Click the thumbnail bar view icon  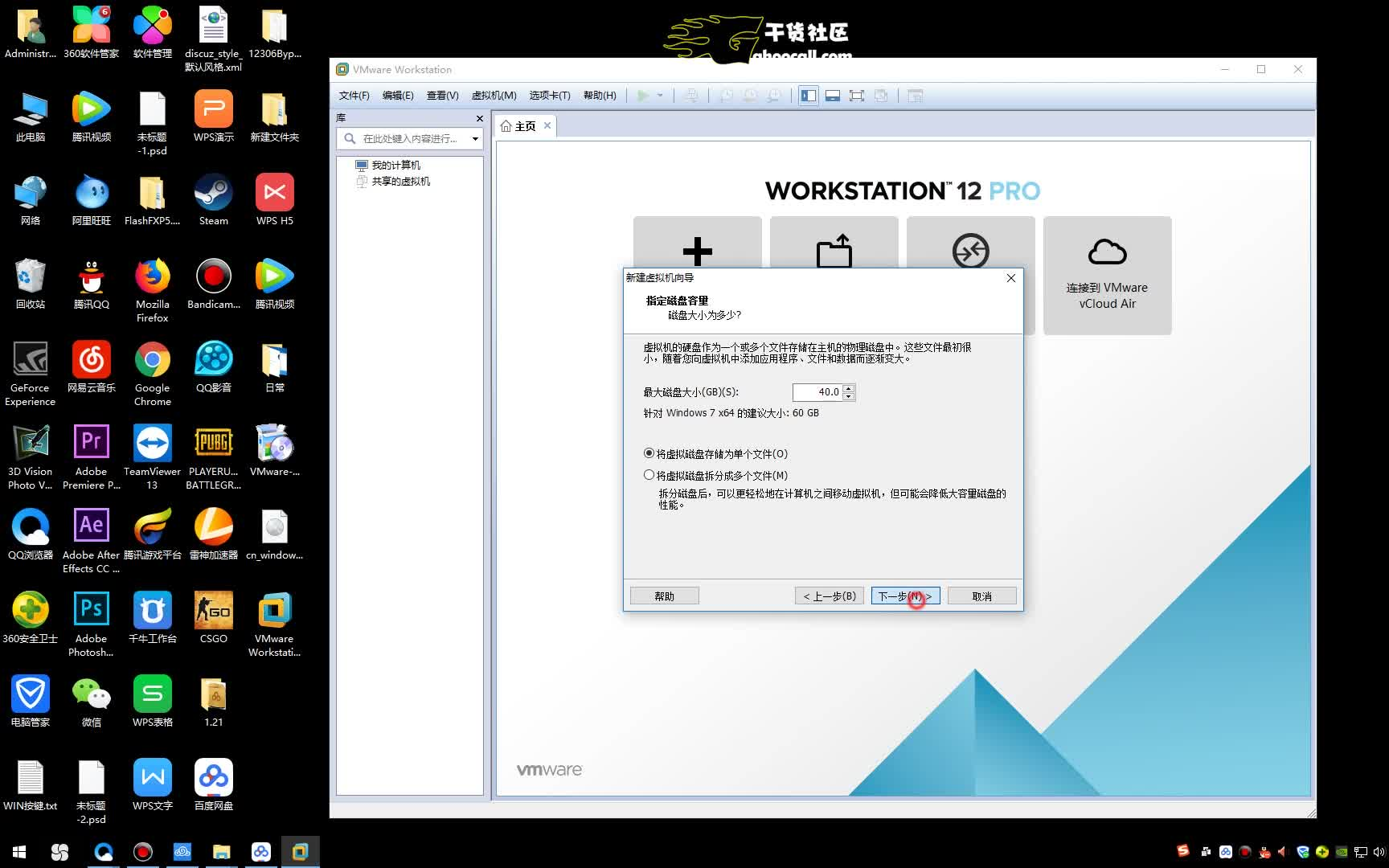(833, 96)
